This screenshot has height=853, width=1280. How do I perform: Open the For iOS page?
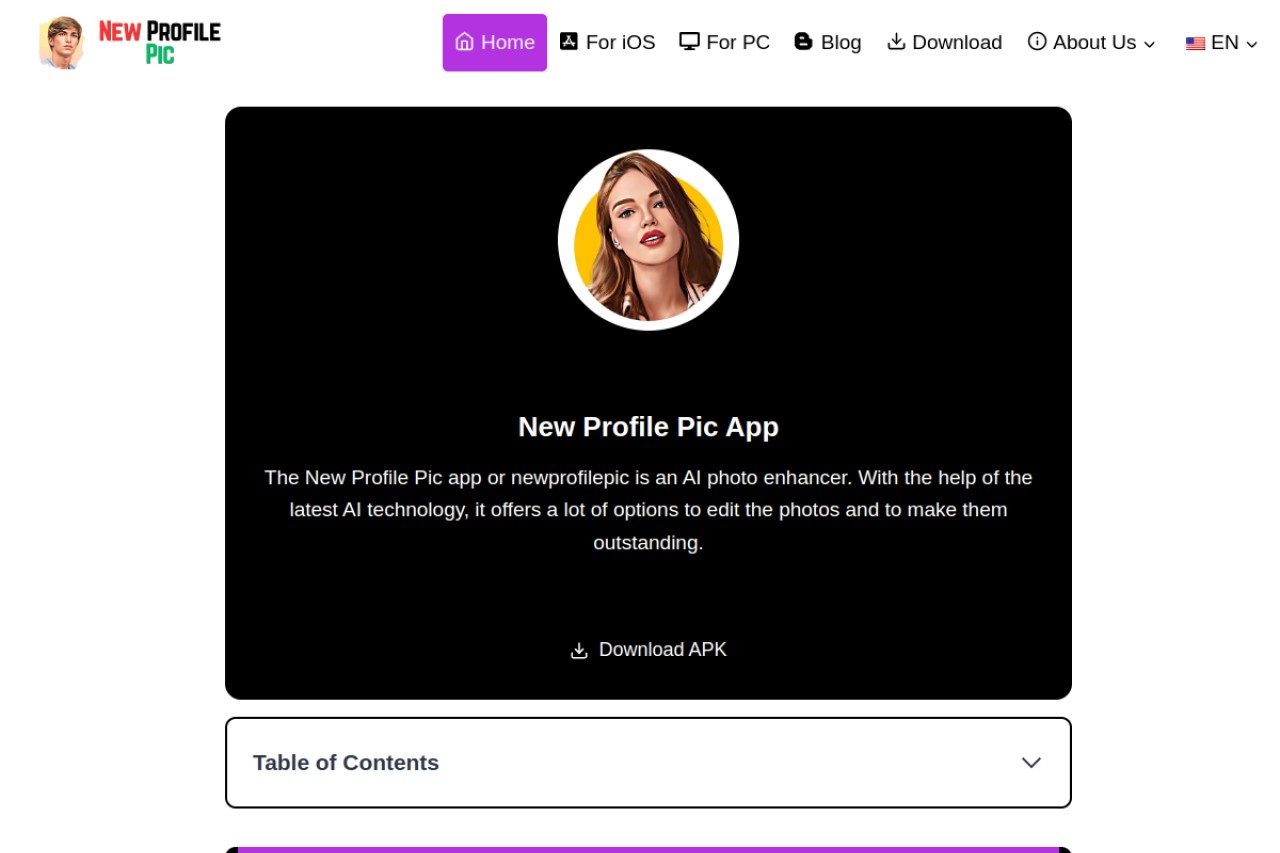click(x=607, y=42)
